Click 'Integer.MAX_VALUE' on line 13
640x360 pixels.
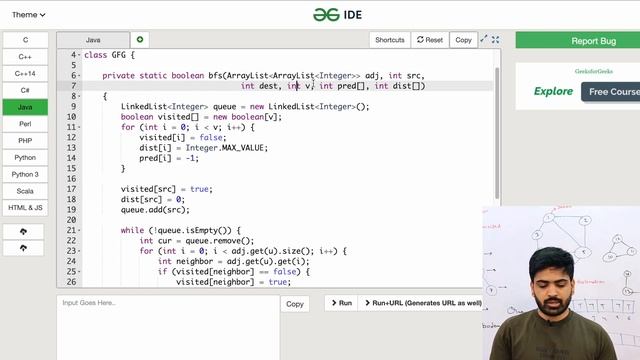tap(226, 148)
